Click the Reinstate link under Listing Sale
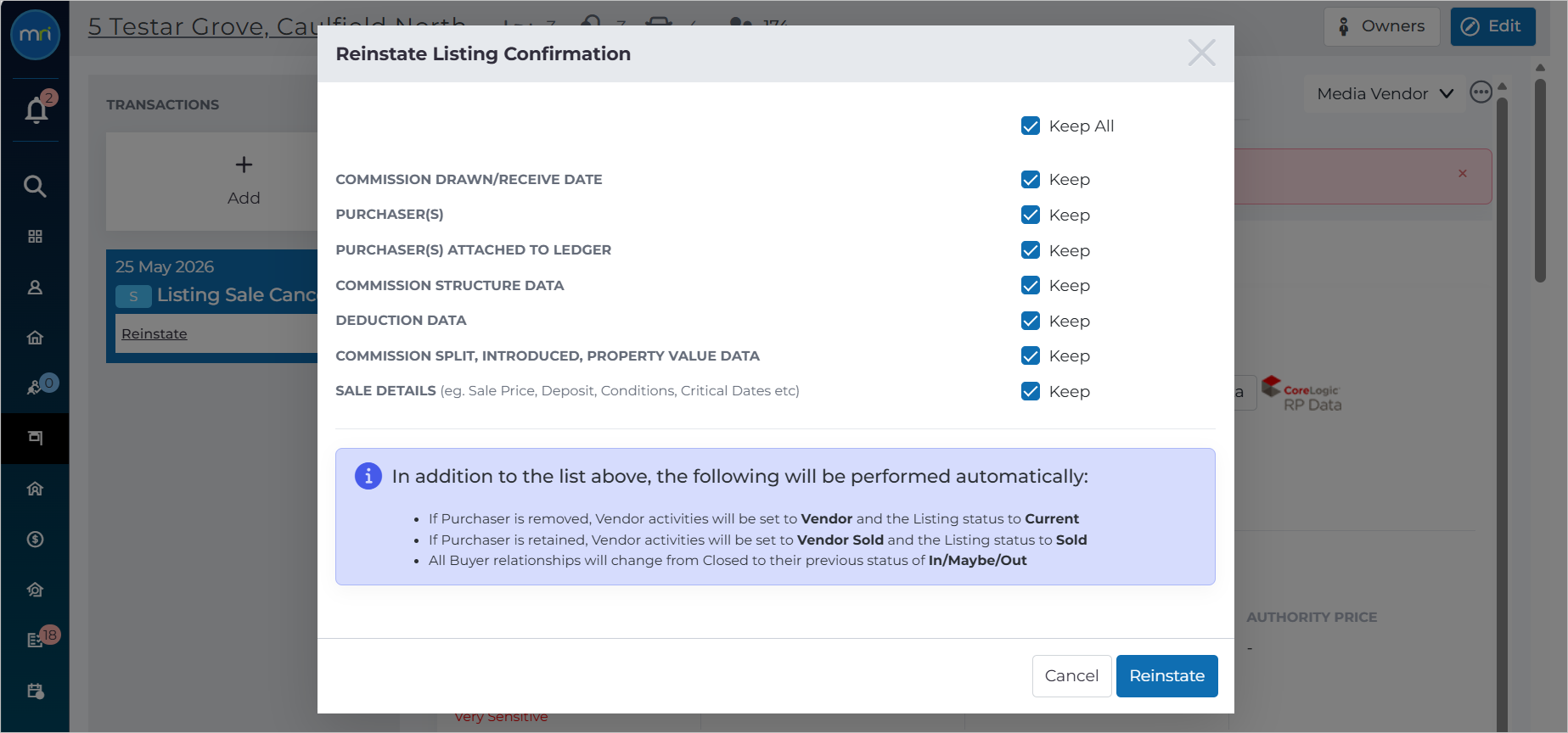This screenshot has width=1568, height=733. coord(155,333)
